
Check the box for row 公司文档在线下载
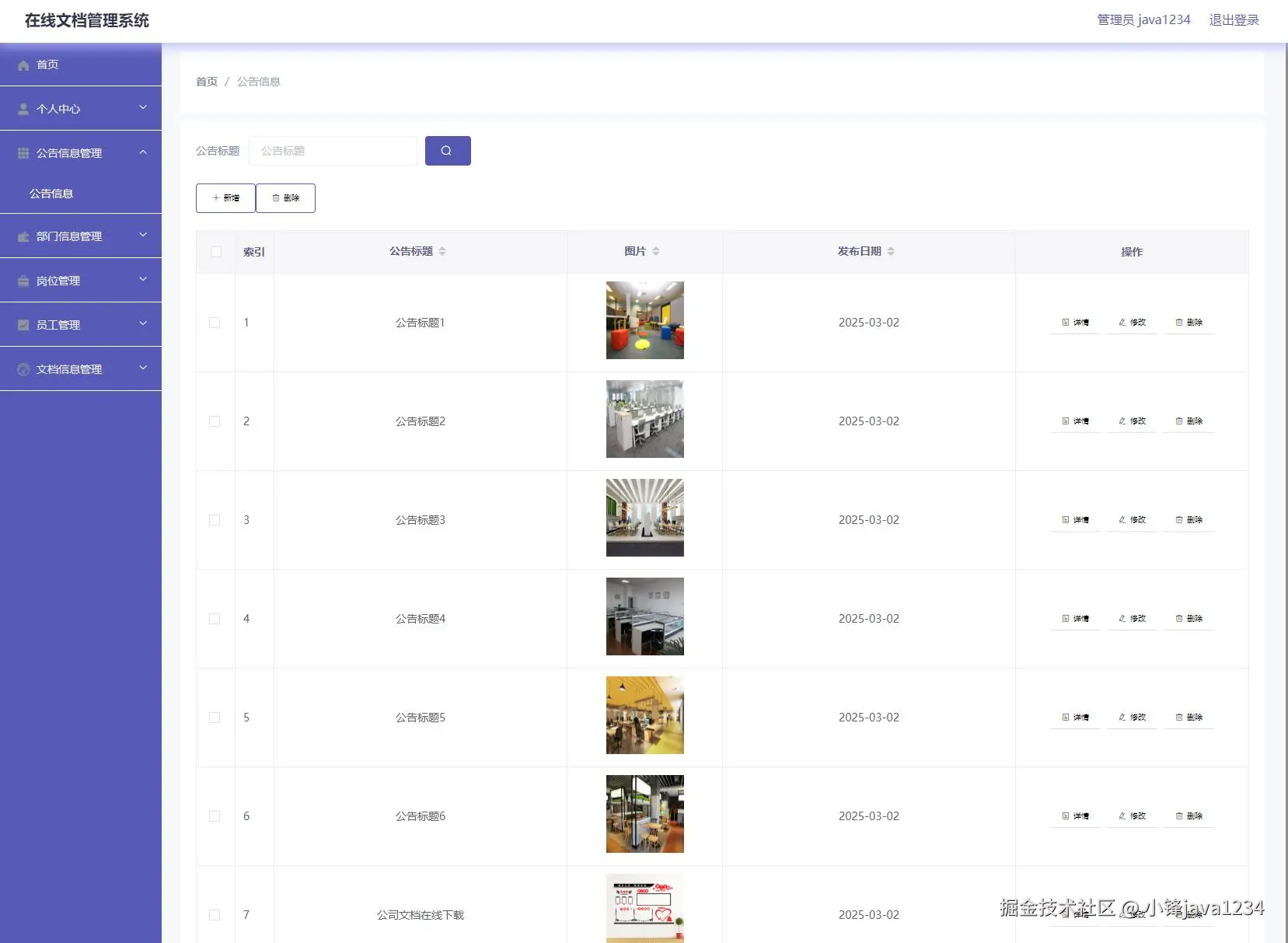coord(215,915)
